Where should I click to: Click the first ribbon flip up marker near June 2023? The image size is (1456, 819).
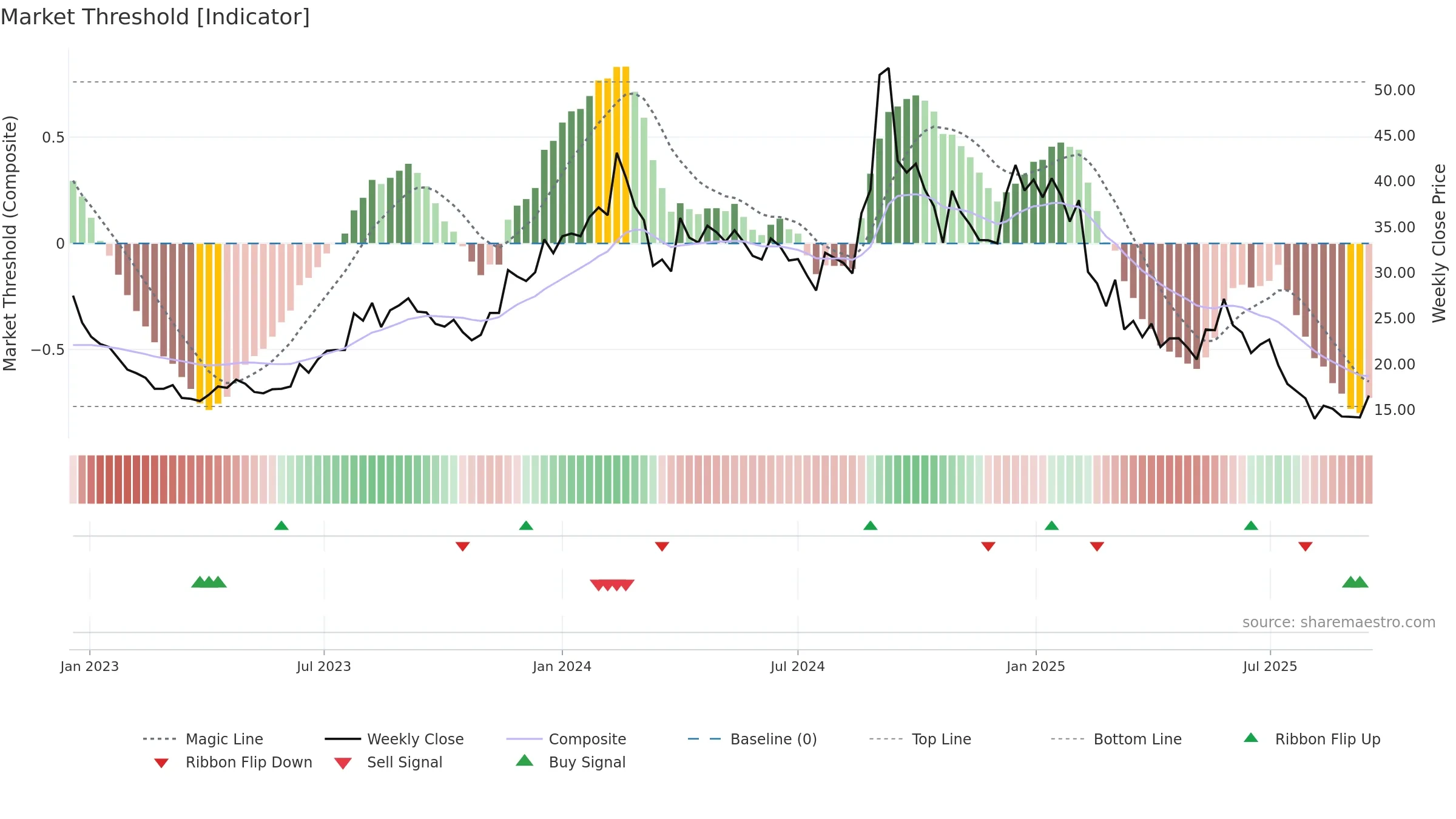pyautogui.click(x=281, y=525)
